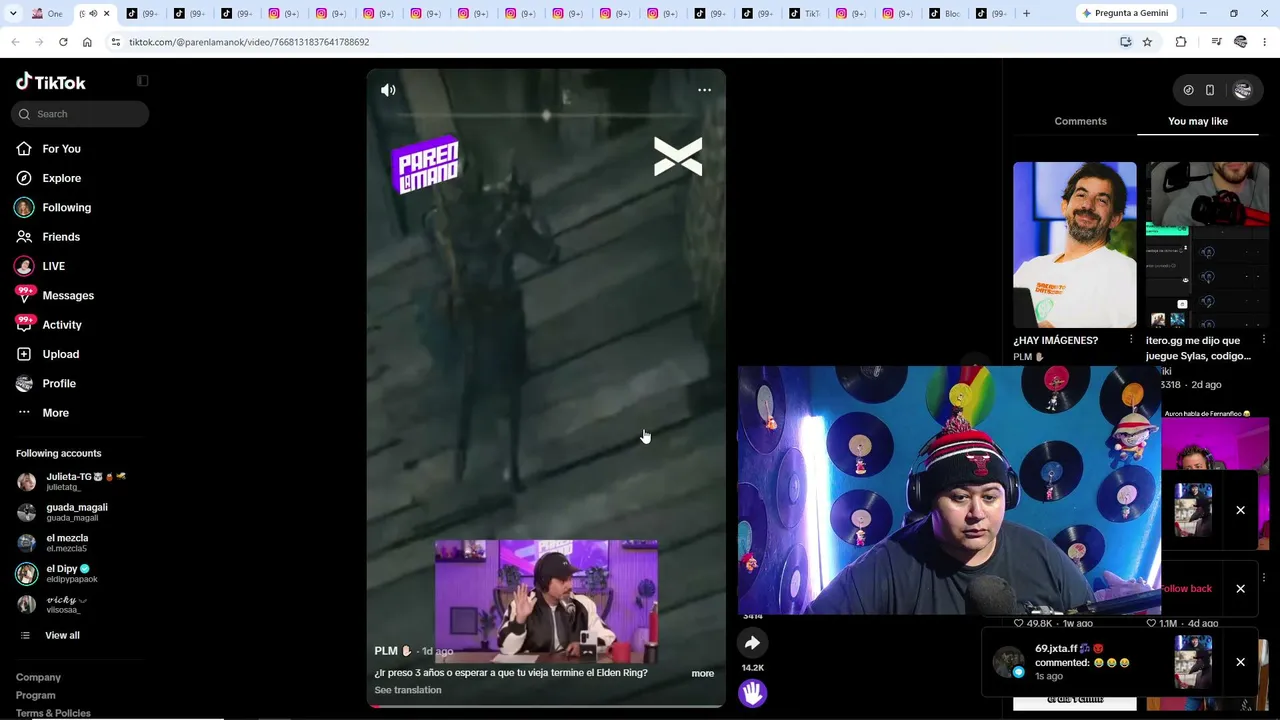Mute the video with the speaker icon
Image resolution: width=1280 pixels, height=720 pixels.
coord(388,90)
